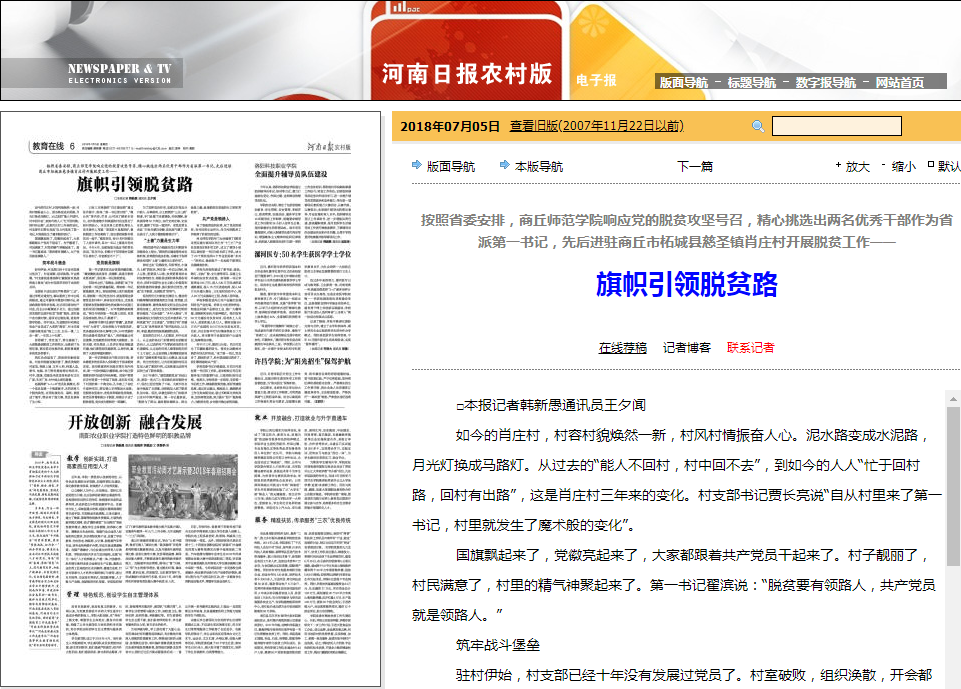Click the red 联系记者 link

point(750,348)
